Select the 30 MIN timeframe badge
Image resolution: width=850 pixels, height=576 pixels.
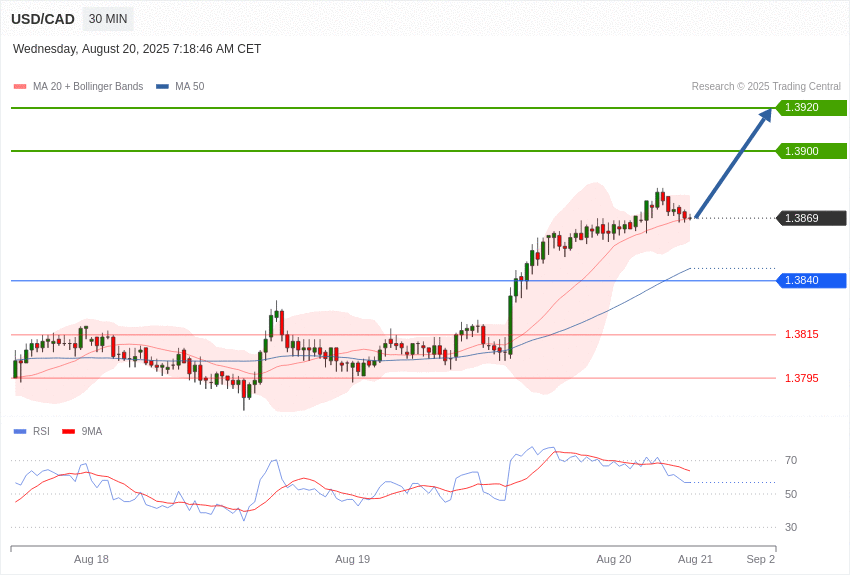point(108,19)
